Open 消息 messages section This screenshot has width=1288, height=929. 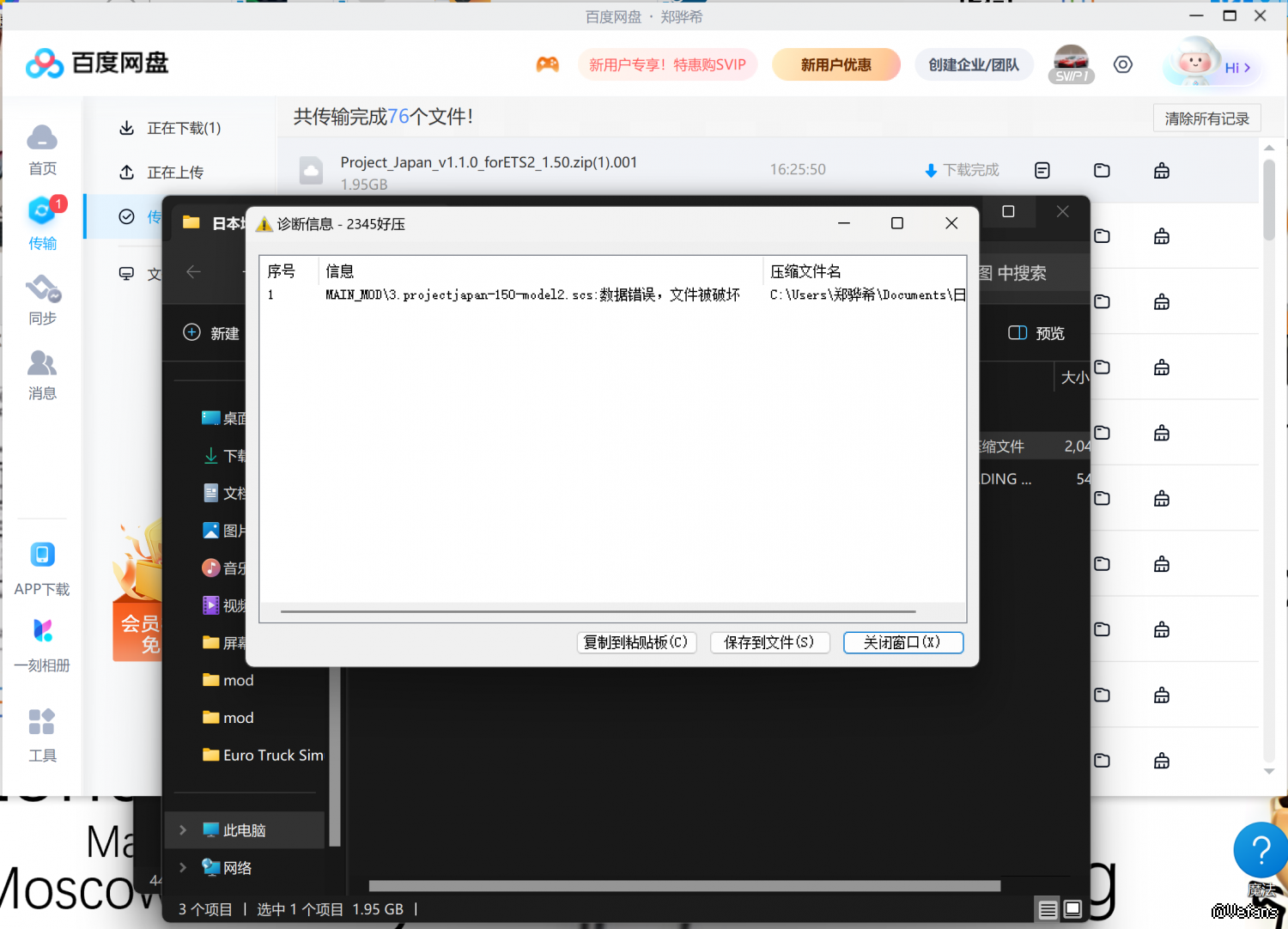click(x=42, y=375)
